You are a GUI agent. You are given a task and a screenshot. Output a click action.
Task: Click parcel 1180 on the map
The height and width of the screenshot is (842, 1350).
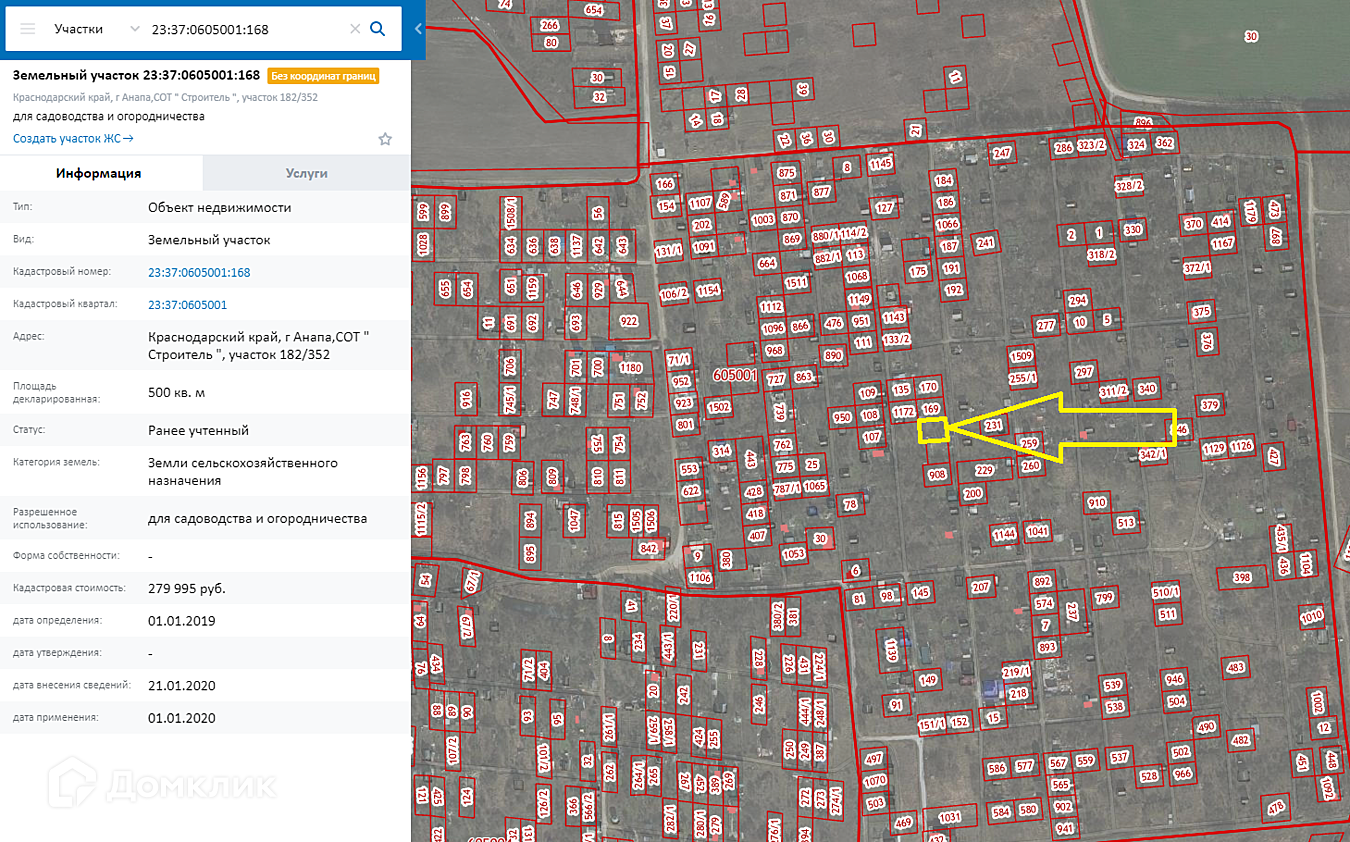(630, 368)
